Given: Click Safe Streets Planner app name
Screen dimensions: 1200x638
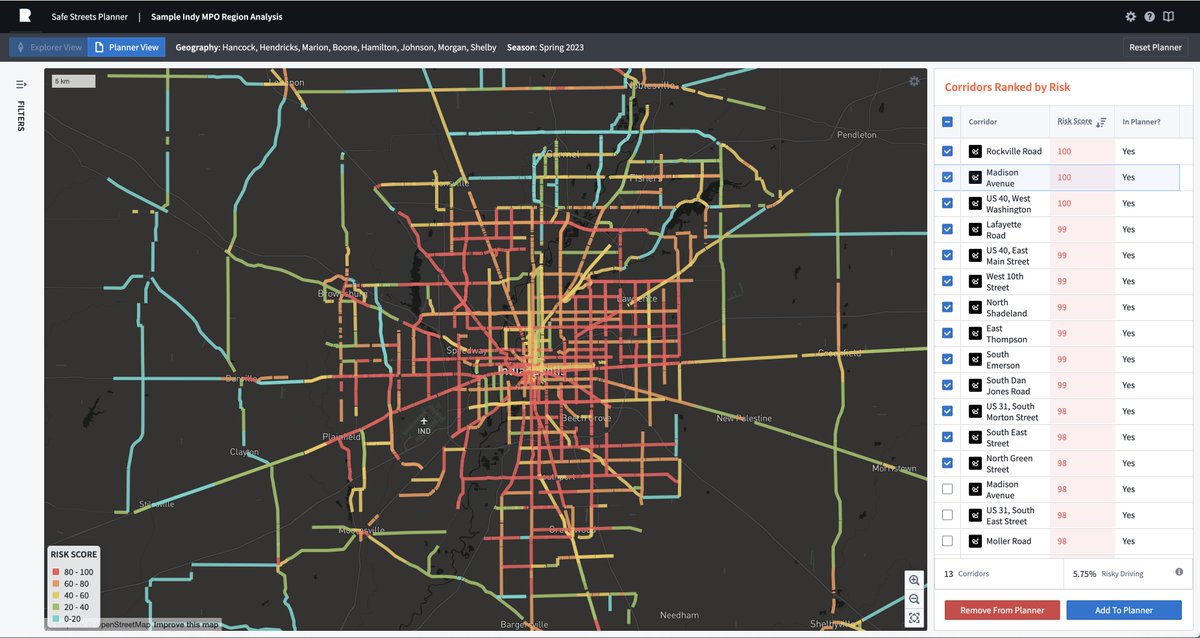Looking at the screenshot, I should [x=90, y=17].
